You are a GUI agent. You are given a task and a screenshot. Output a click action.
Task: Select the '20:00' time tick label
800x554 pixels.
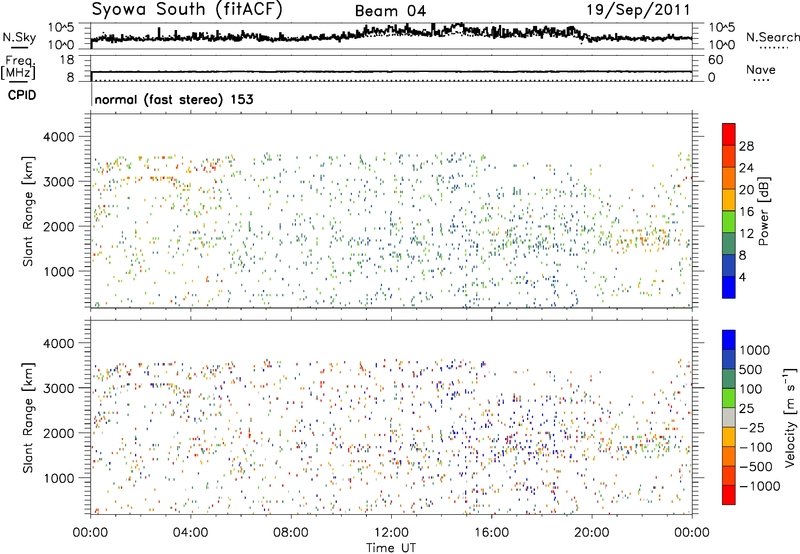tap(592, 533)
